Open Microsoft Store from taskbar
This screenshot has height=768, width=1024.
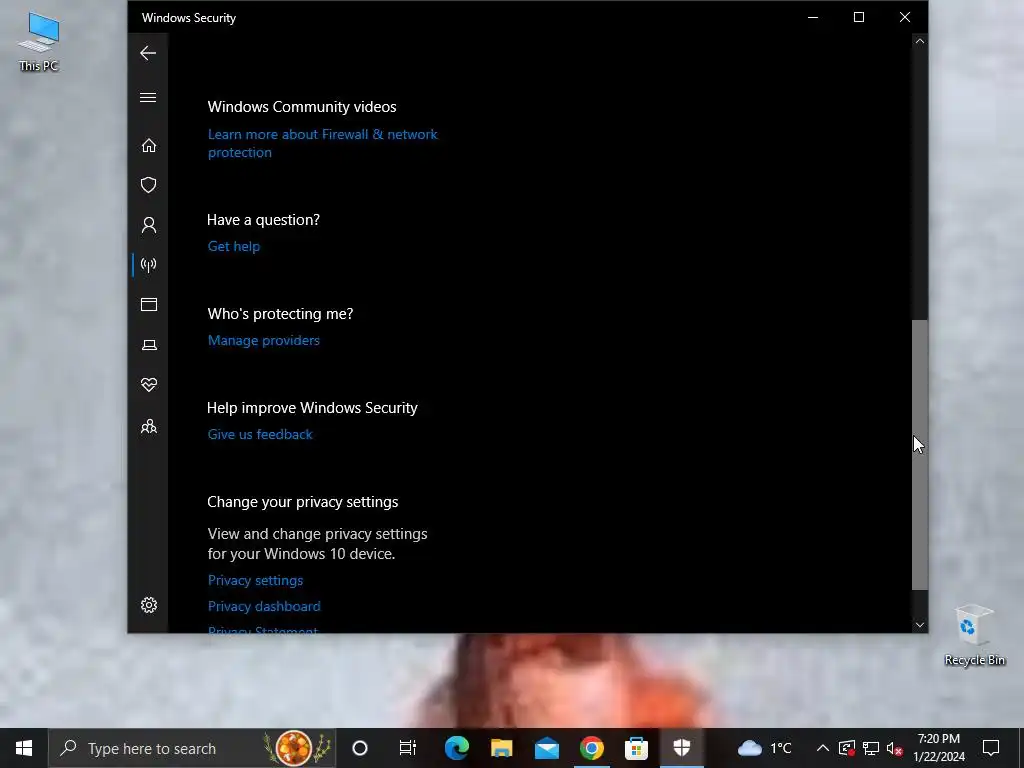pos(636,748)
